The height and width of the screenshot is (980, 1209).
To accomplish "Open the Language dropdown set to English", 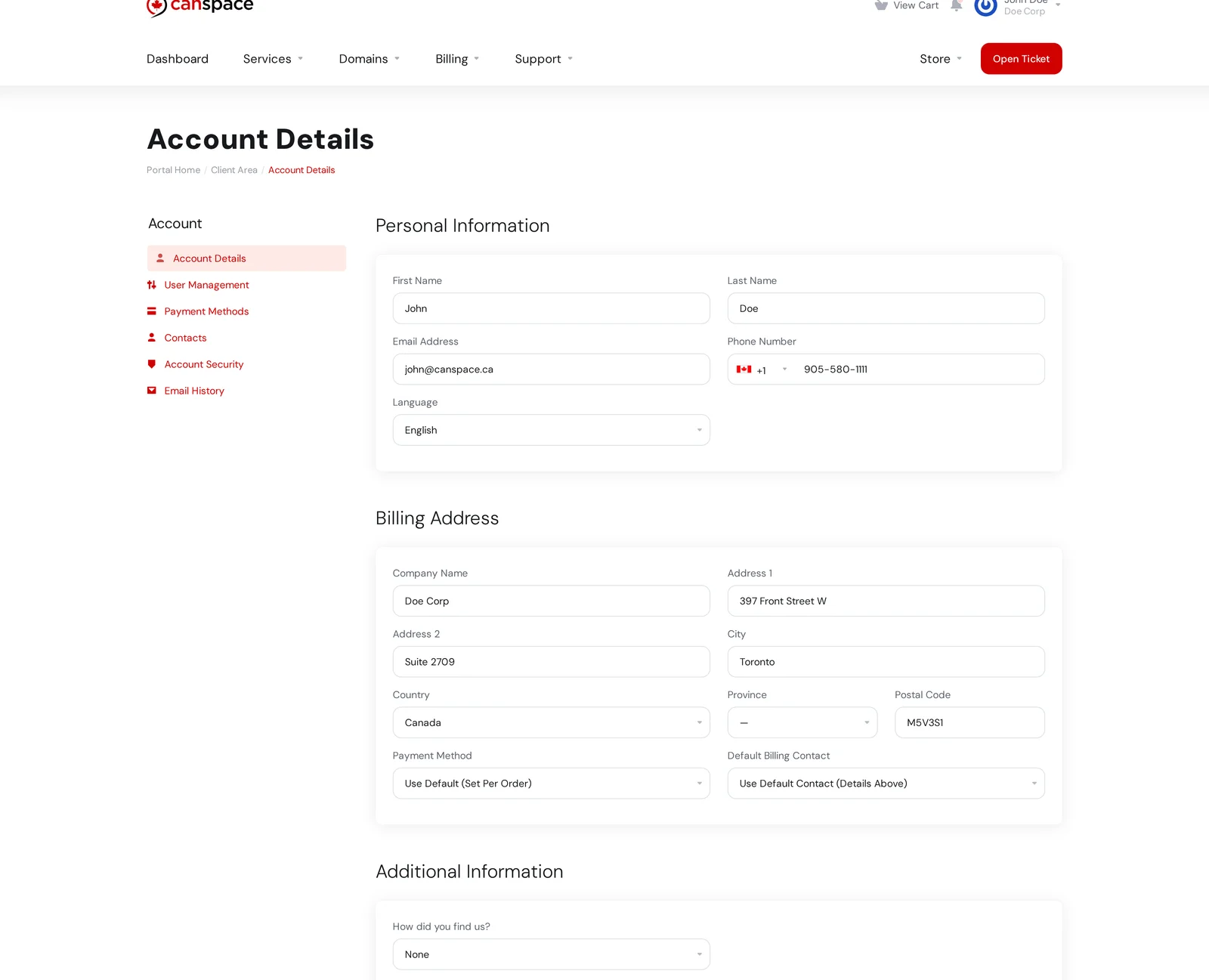I will (551, 430).
